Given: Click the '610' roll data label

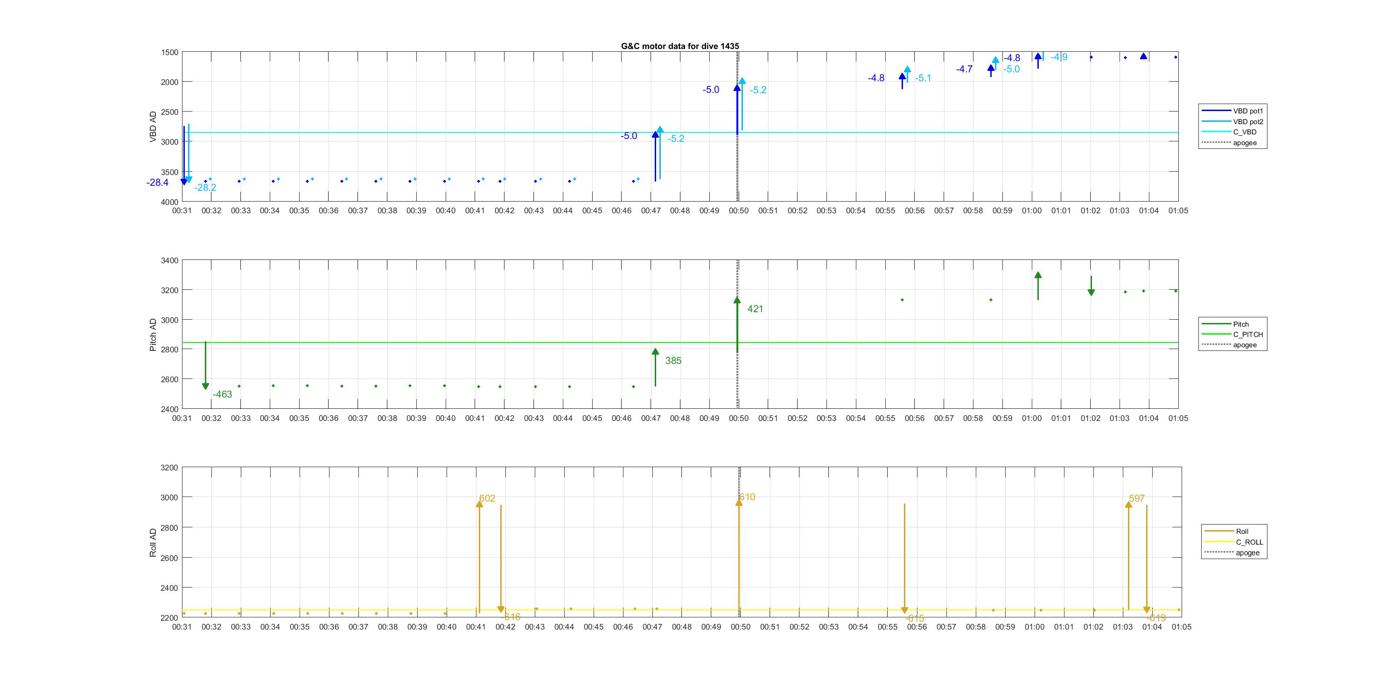Looking at the screenshot, I should coord(747,497).
